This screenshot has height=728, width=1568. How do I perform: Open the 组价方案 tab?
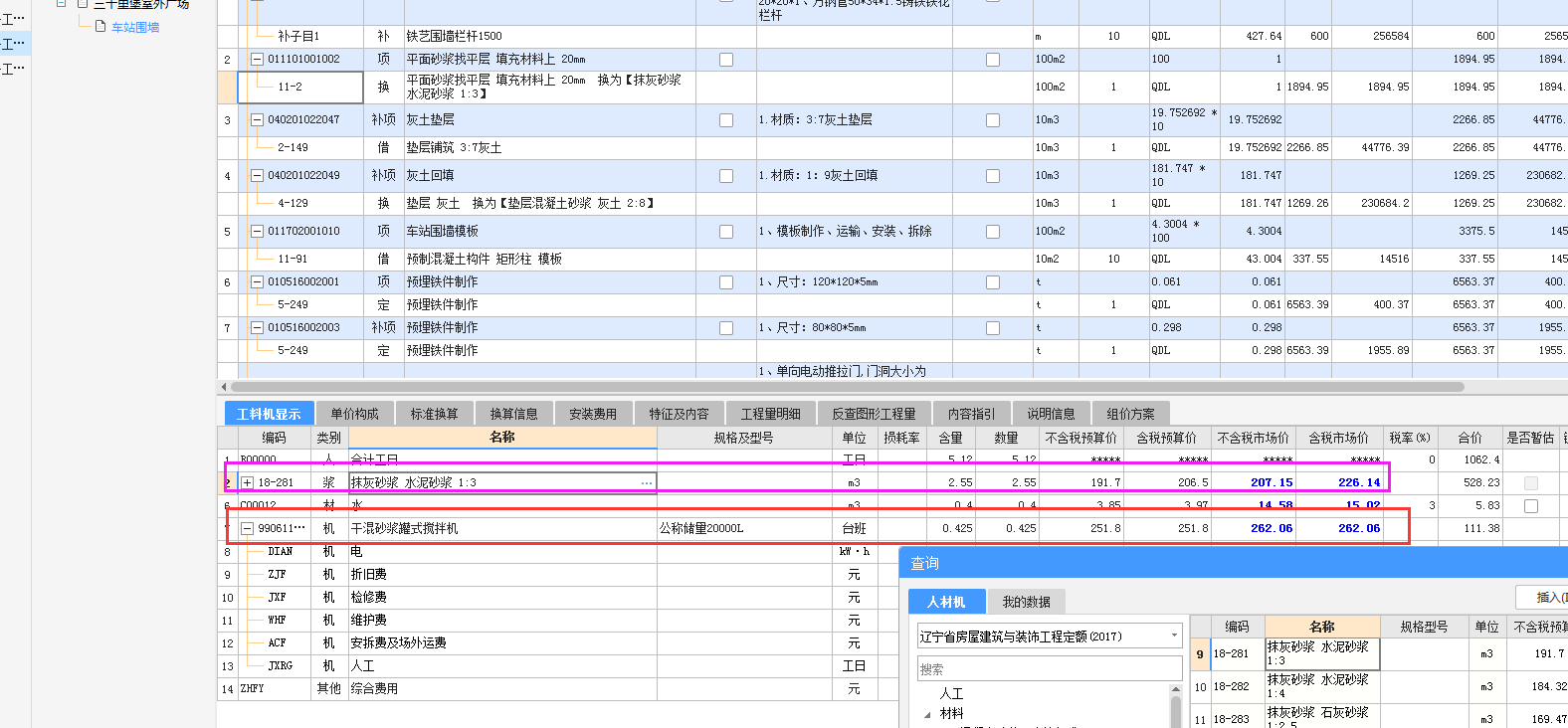[x=1131, y=414]
